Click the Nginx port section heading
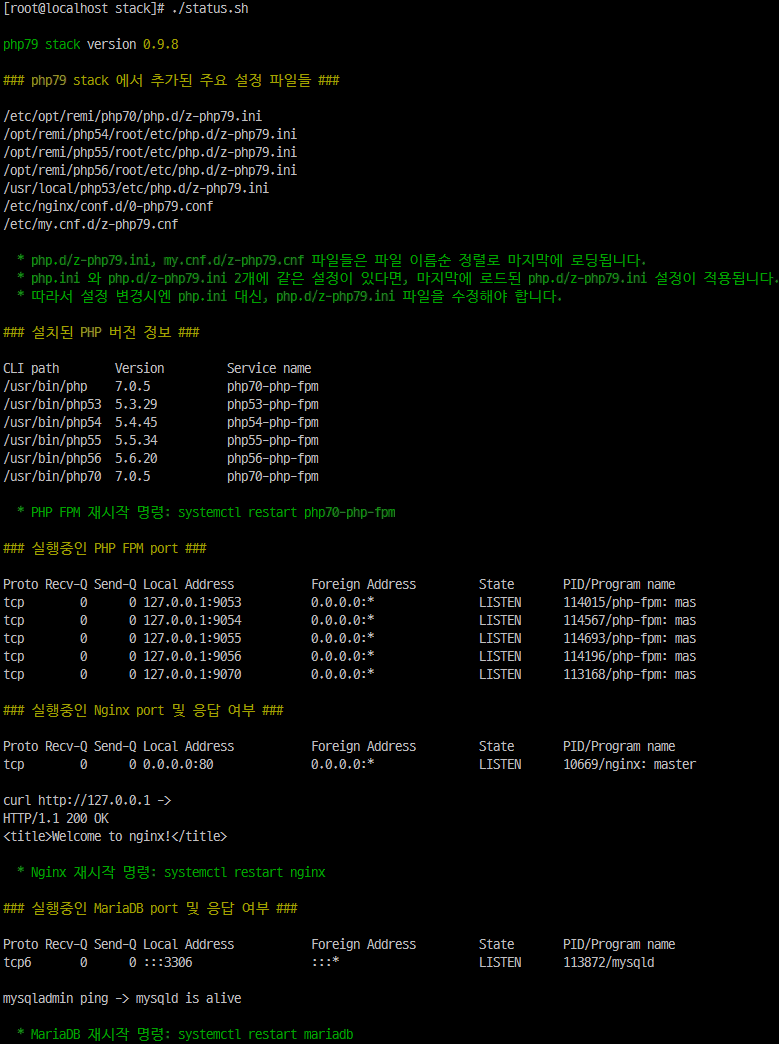 point(143,710)
